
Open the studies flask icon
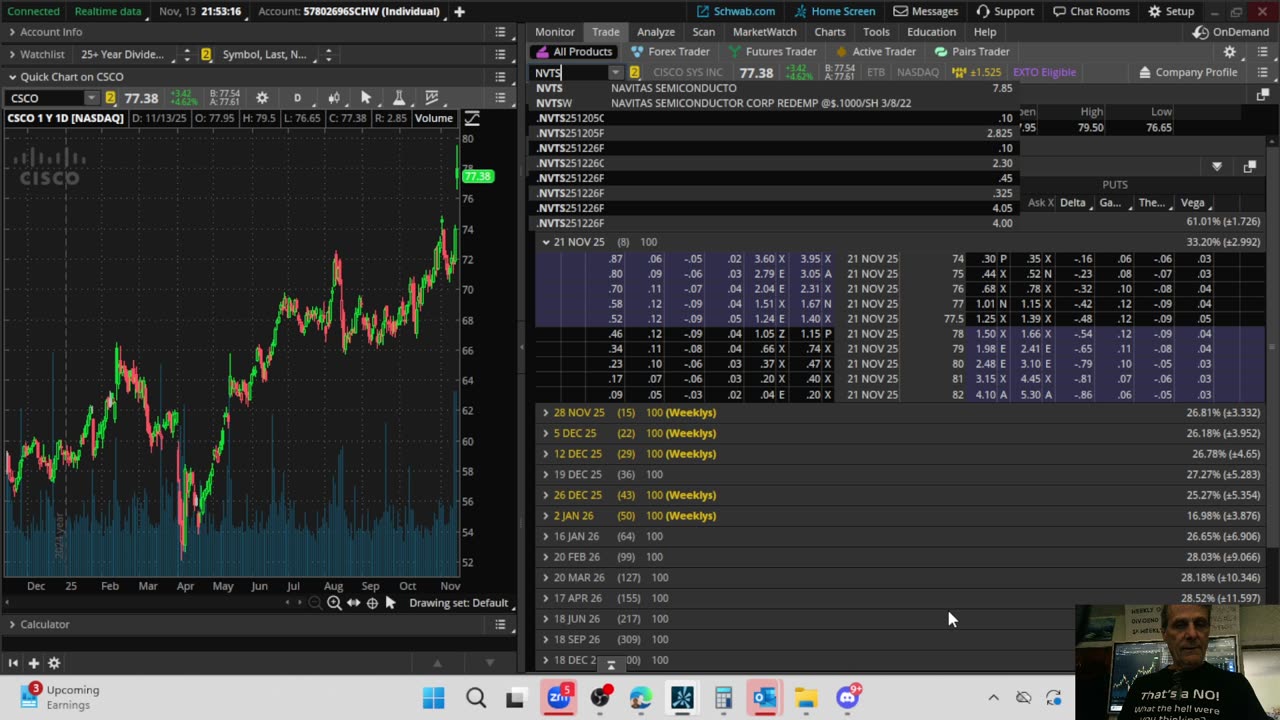398,98
